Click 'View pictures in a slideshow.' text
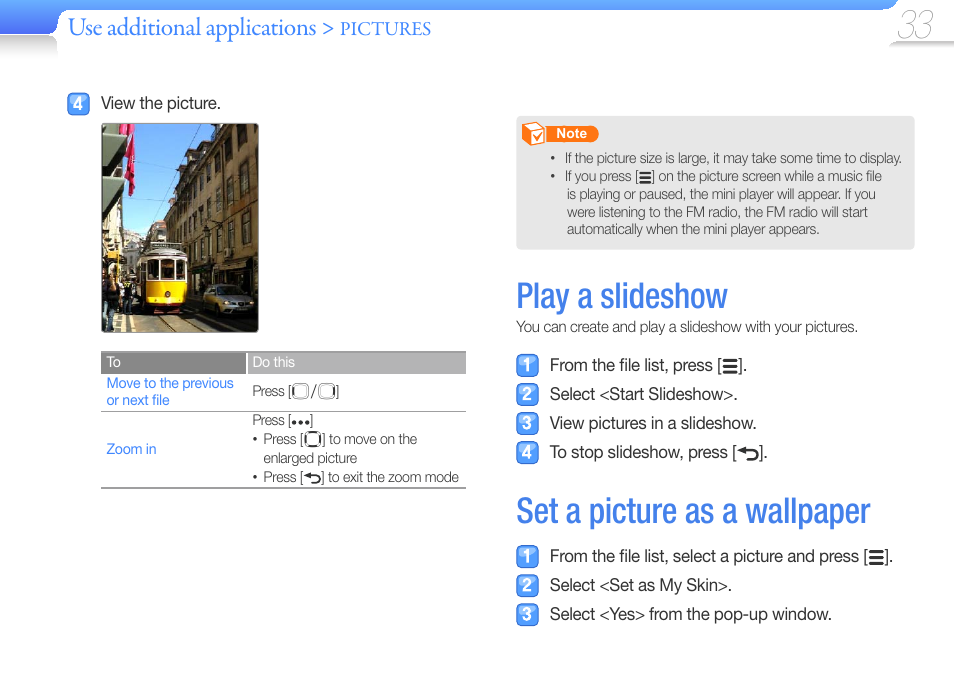The width and height of the screenshot is (954, 674). click(653, 423)
